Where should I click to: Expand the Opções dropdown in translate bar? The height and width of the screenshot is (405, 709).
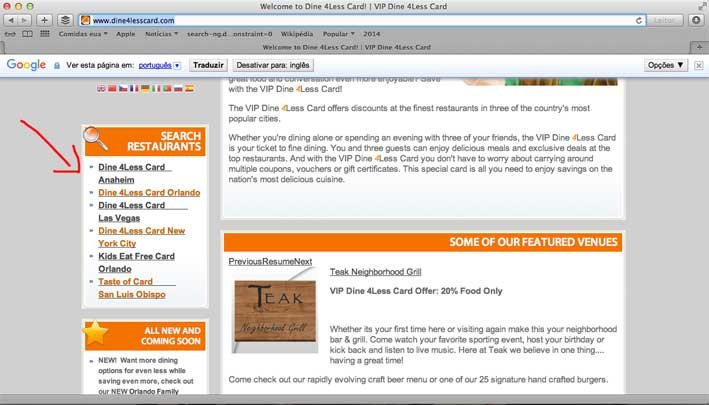pos(666,64)
